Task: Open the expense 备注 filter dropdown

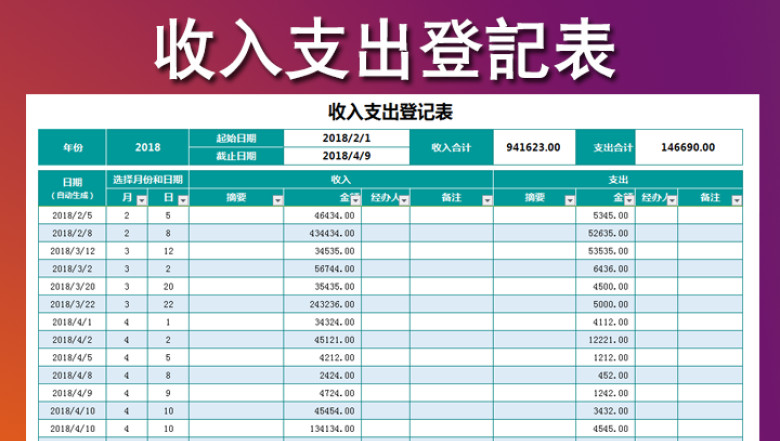Action: [737, 200]
